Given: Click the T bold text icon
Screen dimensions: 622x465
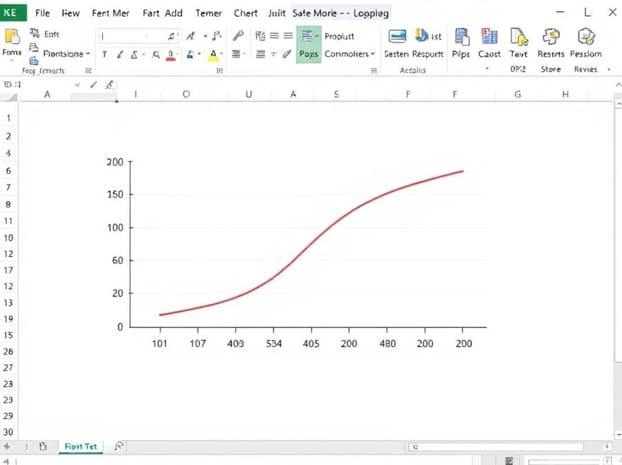Looking at the screenshot, I should pos(104,54).
